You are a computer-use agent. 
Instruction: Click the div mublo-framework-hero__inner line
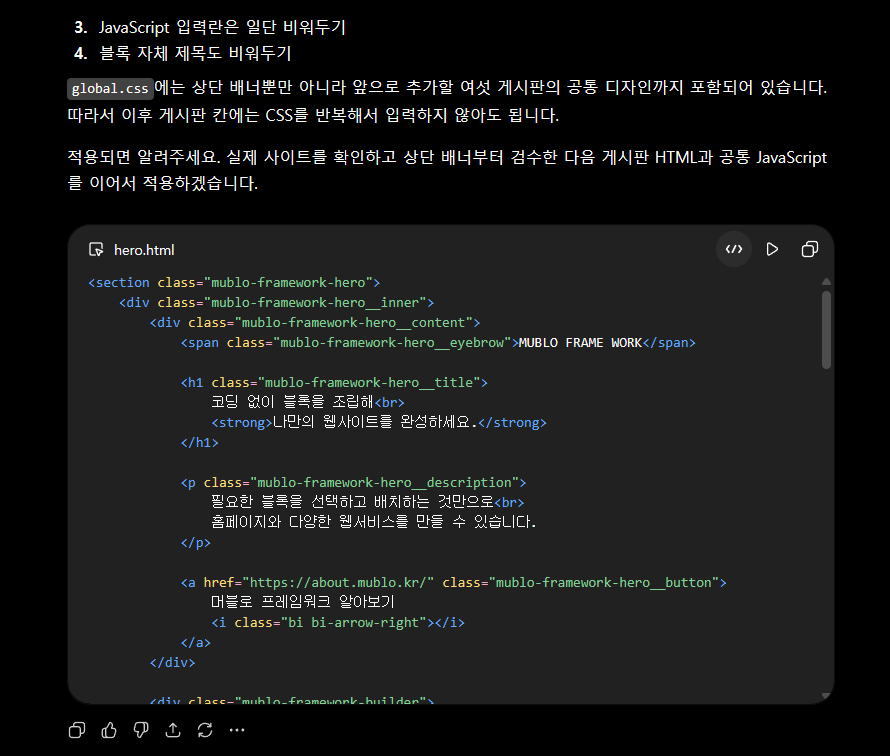[276, 303]
